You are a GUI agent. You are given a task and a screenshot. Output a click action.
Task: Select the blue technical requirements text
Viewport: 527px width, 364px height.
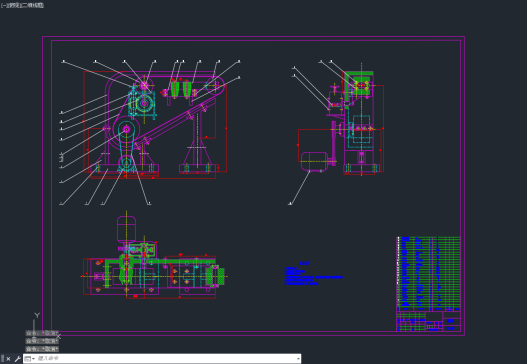pos(313,274)
